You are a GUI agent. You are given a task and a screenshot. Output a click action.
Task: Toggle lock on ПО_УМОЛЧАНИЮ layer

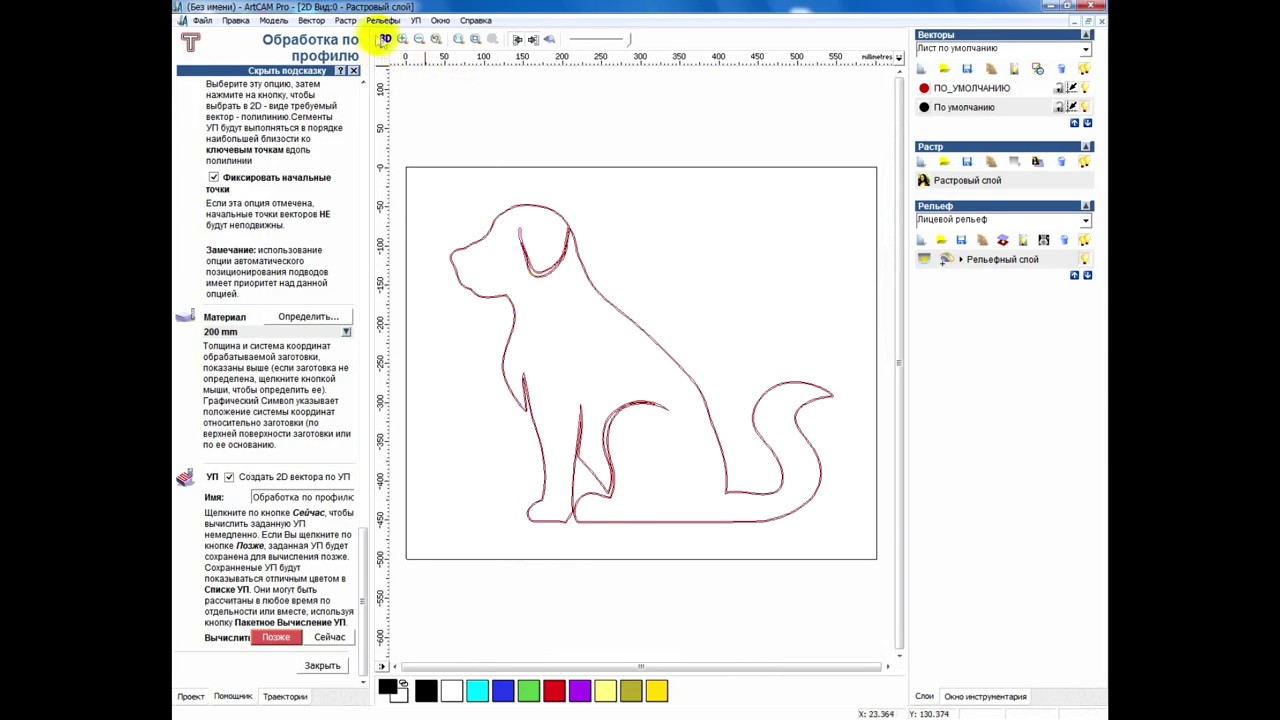pyautogui.click(x=1058, y=88)
